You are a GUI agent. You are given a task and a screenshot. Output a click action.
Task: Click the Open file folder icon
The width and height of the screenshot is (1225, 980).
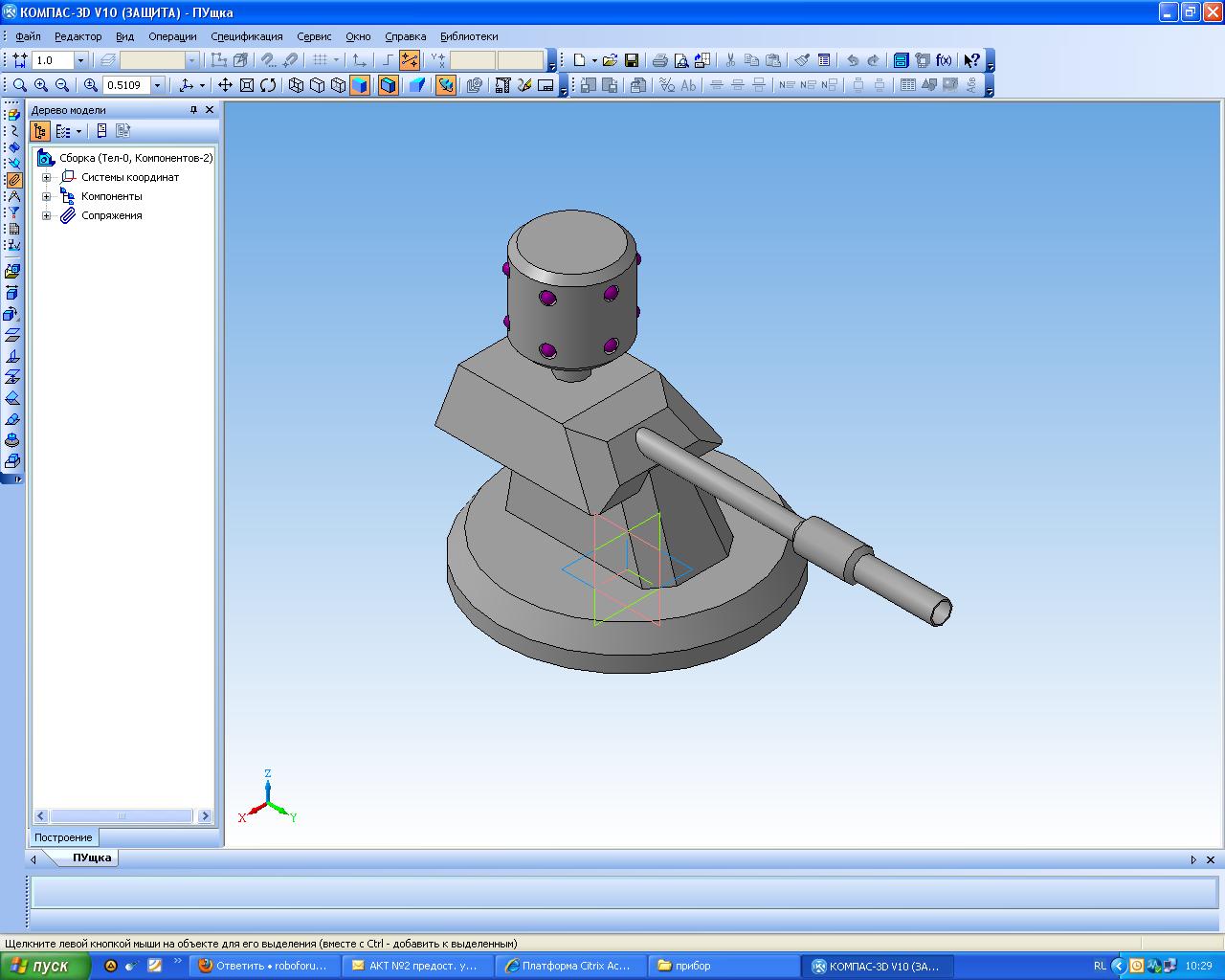click(x=610, y=60)
